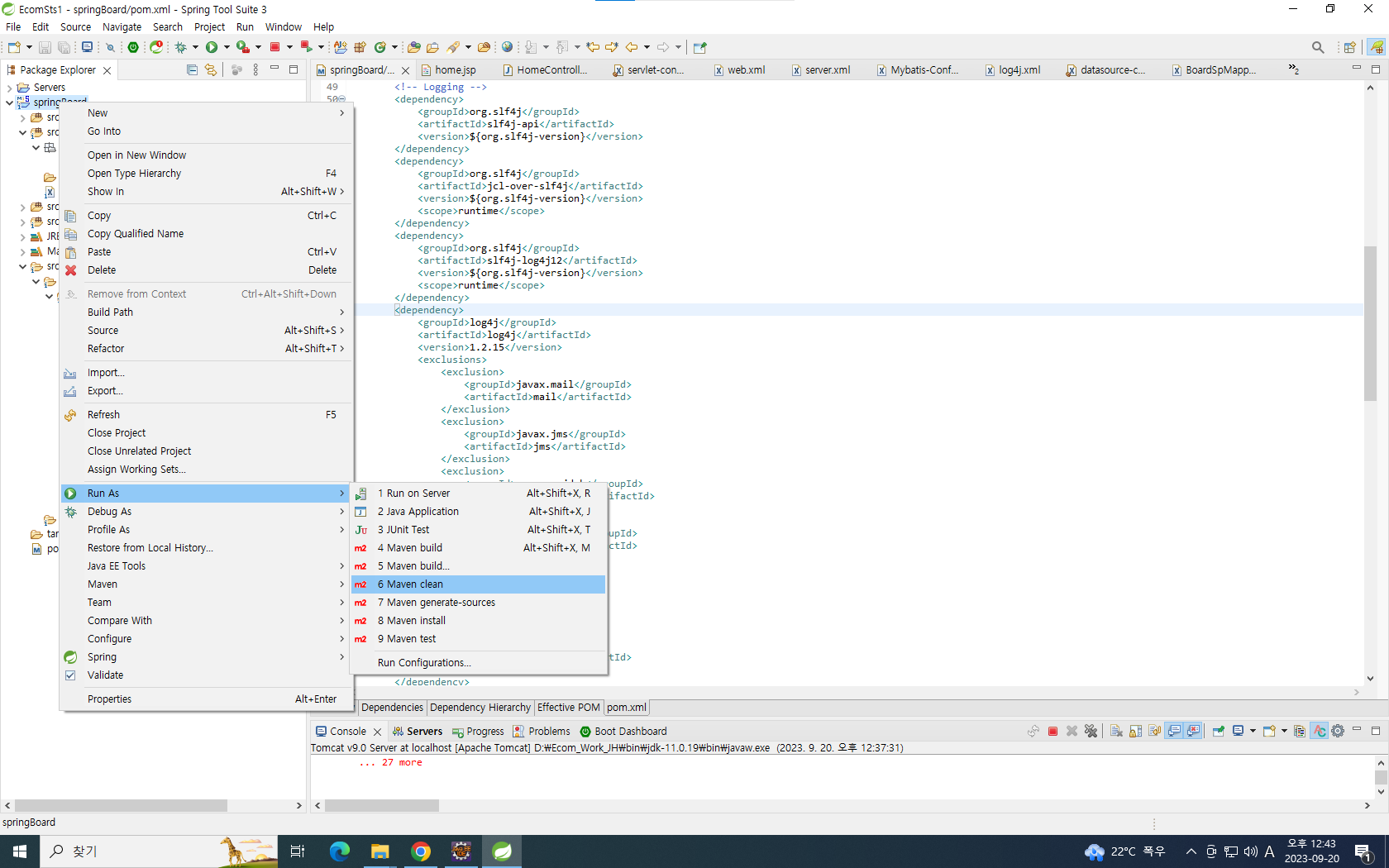The width and height of the screenshot is (1389, 868).
Task: Click the web browser globe toolbar icon
Action: tap(507, 47)
